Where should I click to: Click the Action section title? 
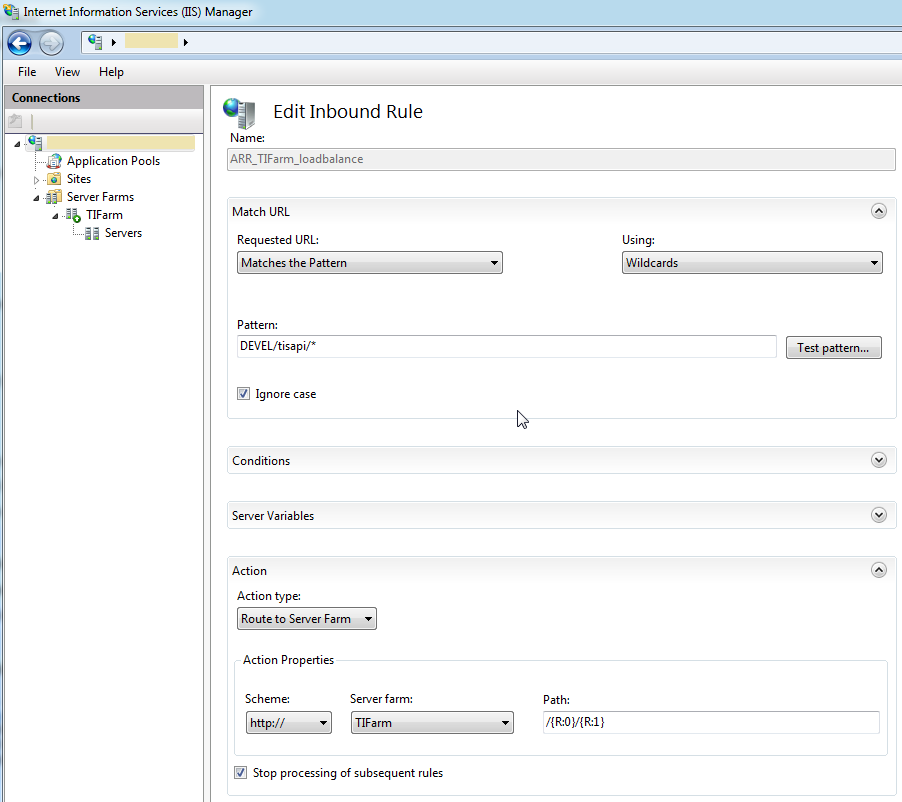point(250,571)
